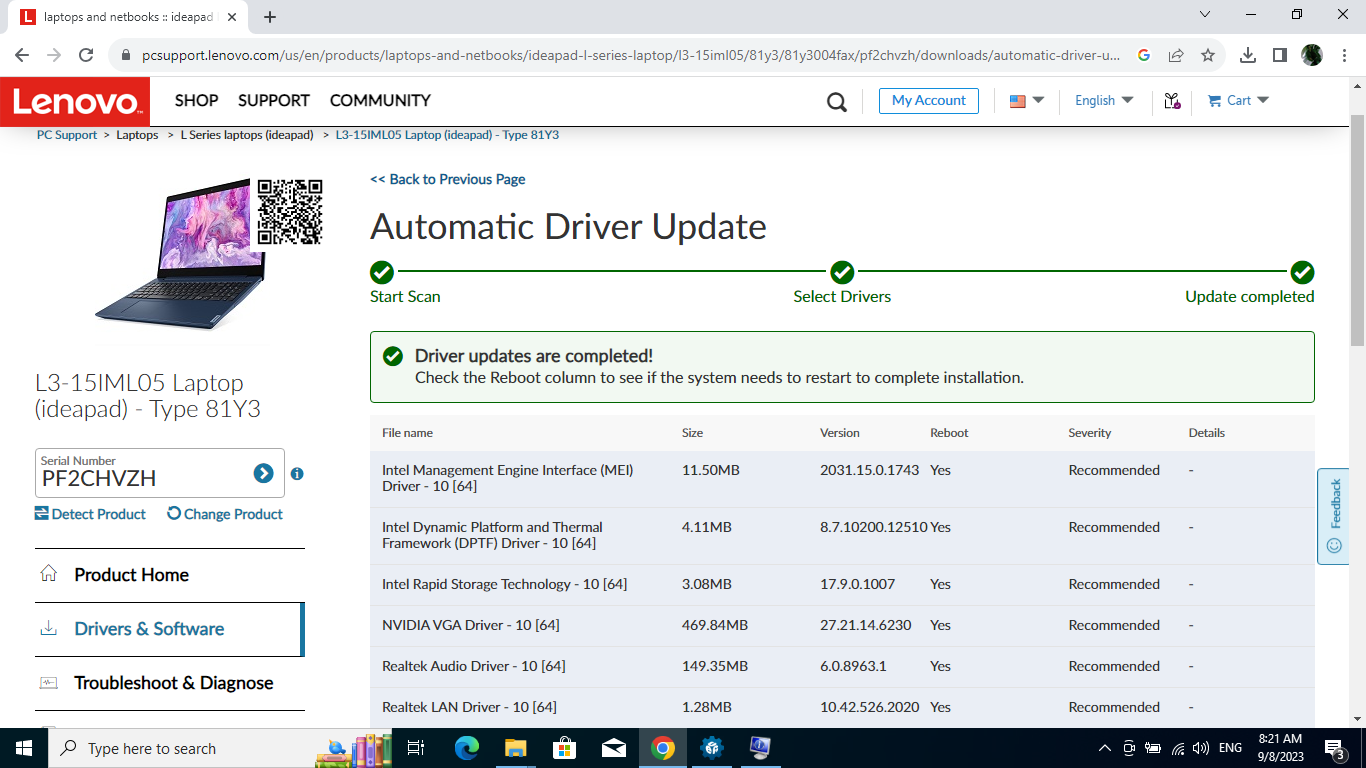This screenshot has height=768, width=1366.
Task: Open Microsoft Store from taskbar
Action: coord(564,748)
